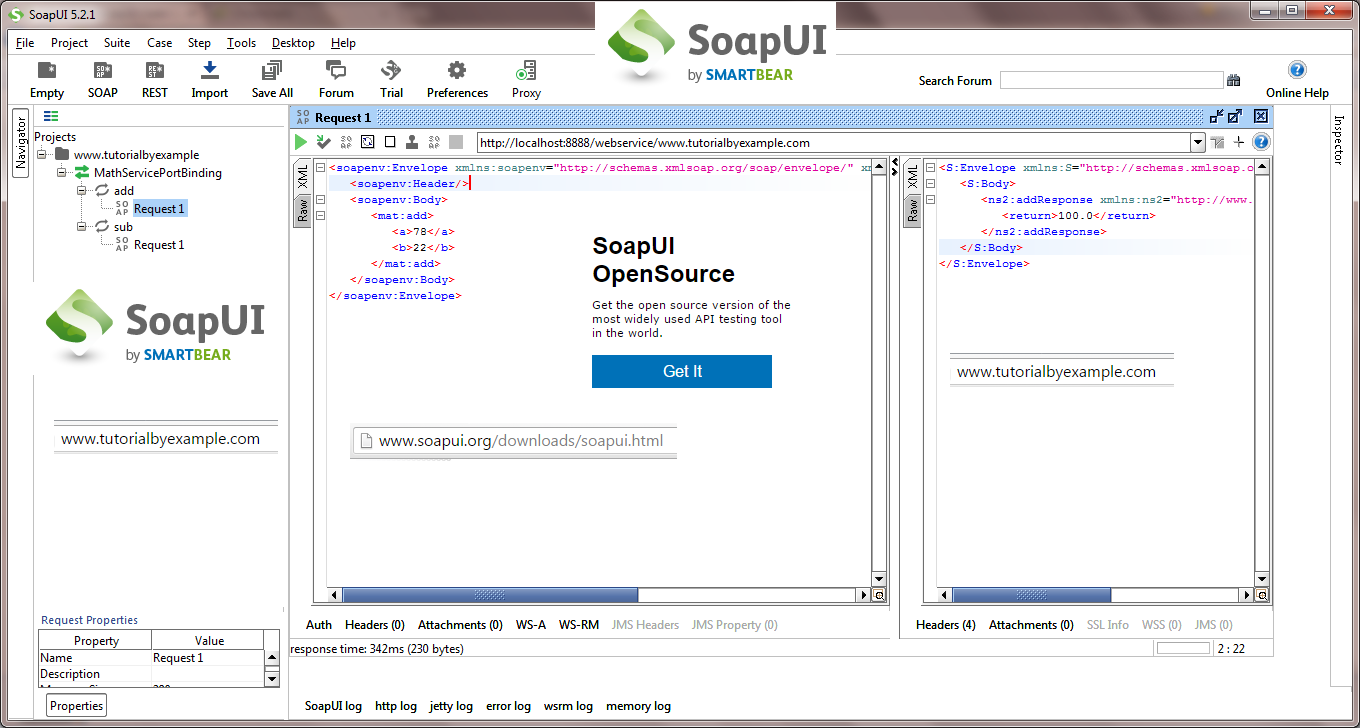Switch response editor to the Raw tab
This screenshot has height=728, width=1360.
click(x=912, y=210)
